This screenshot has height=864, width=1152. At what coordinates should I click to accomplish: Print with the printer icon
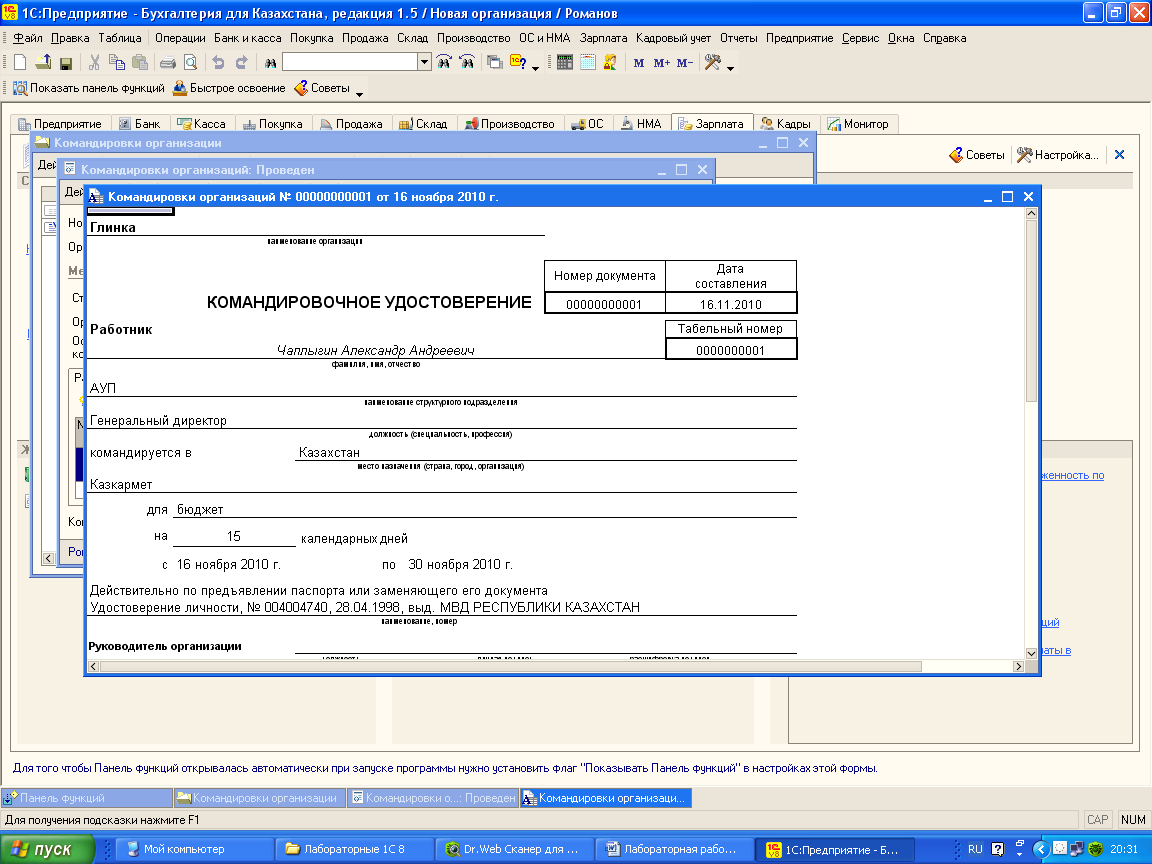click(168, 63)
